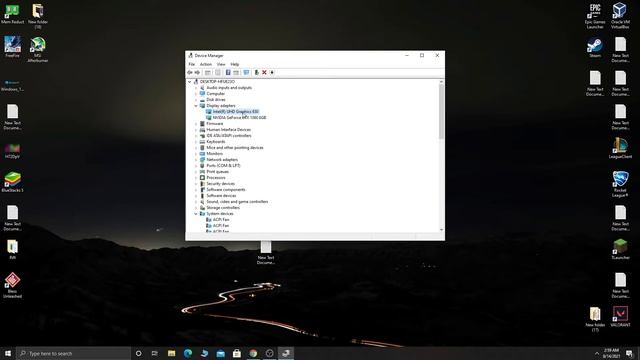Open LeagueClient desktop shortcut
Image resolution: width=640 pixels, height=360 pixels.
click(620, 148)
